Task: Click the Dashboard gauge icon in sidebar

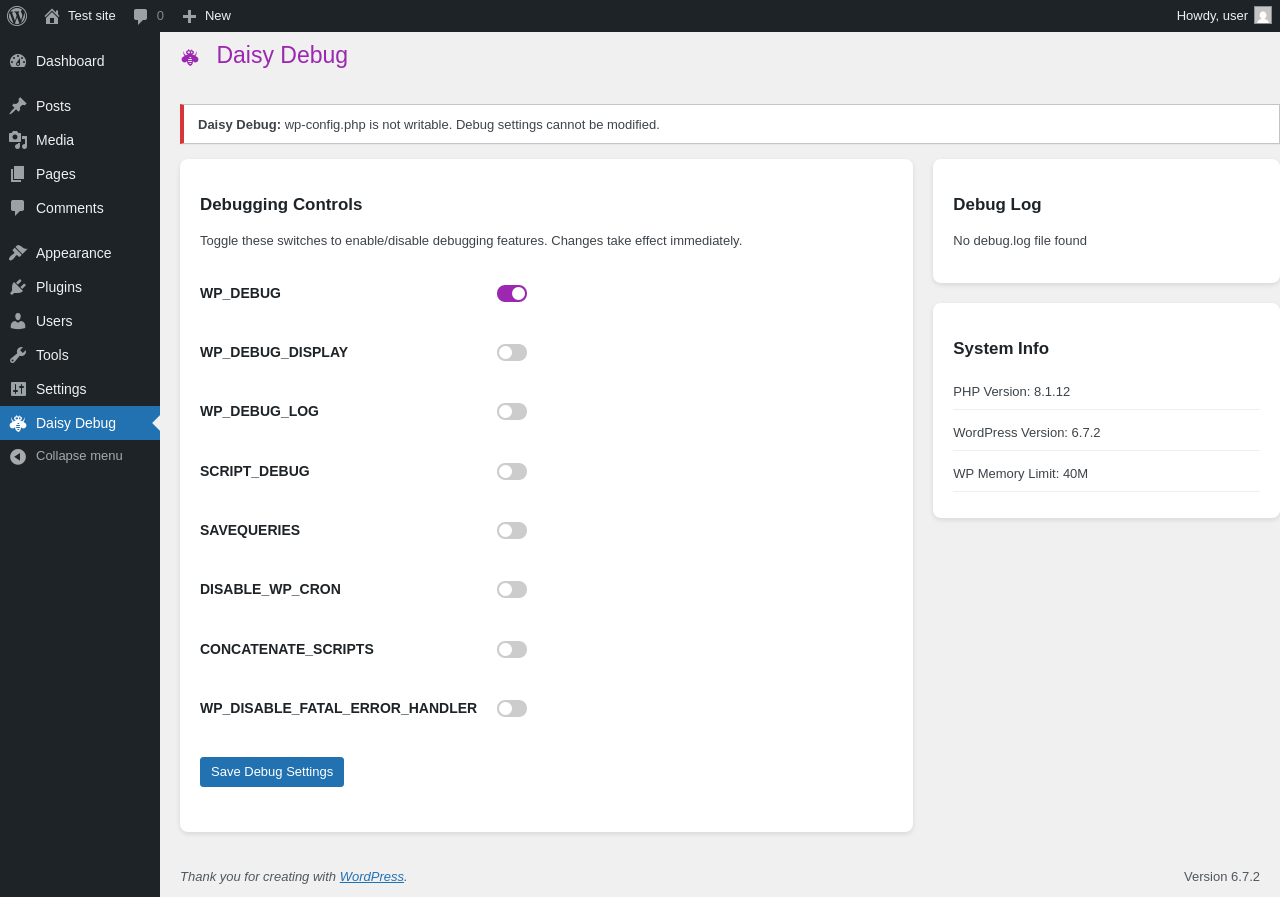Action: 18,61
